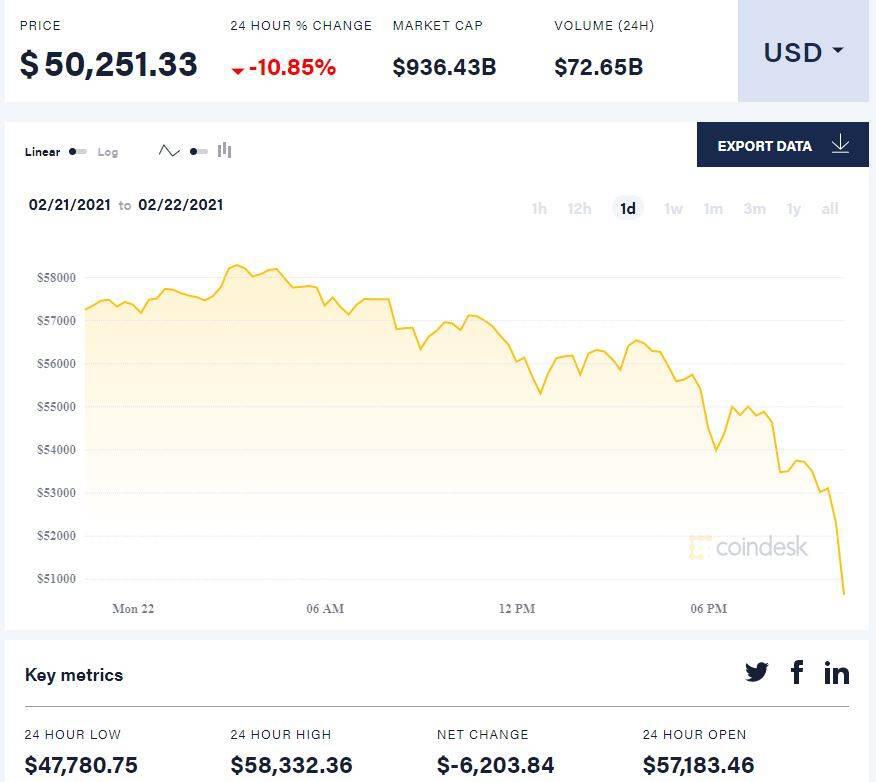
Task: Toggle between line and bar chart display
Action: 196,149
